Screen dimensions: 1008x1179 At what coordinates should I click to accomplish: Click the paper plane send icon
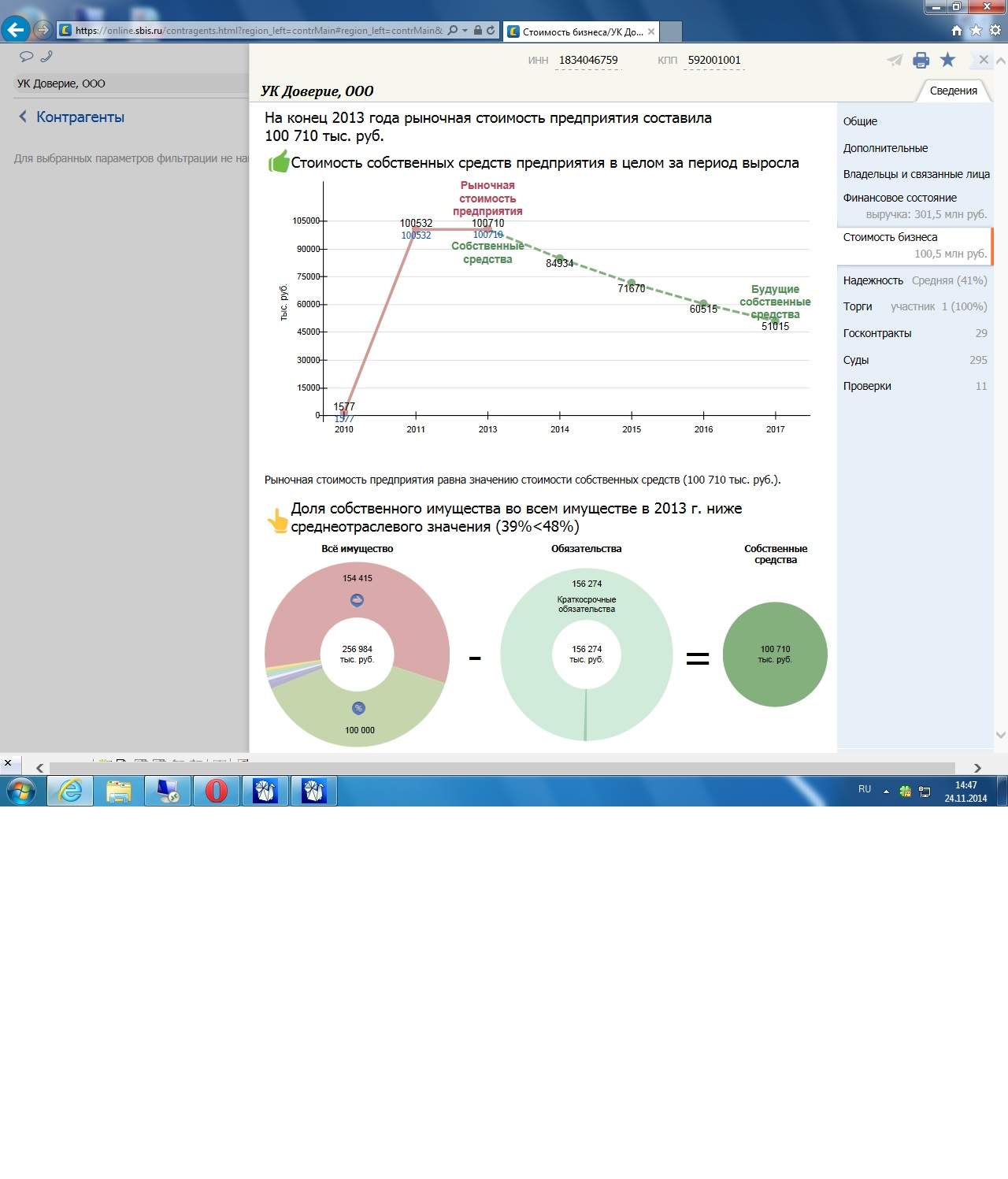895,60
